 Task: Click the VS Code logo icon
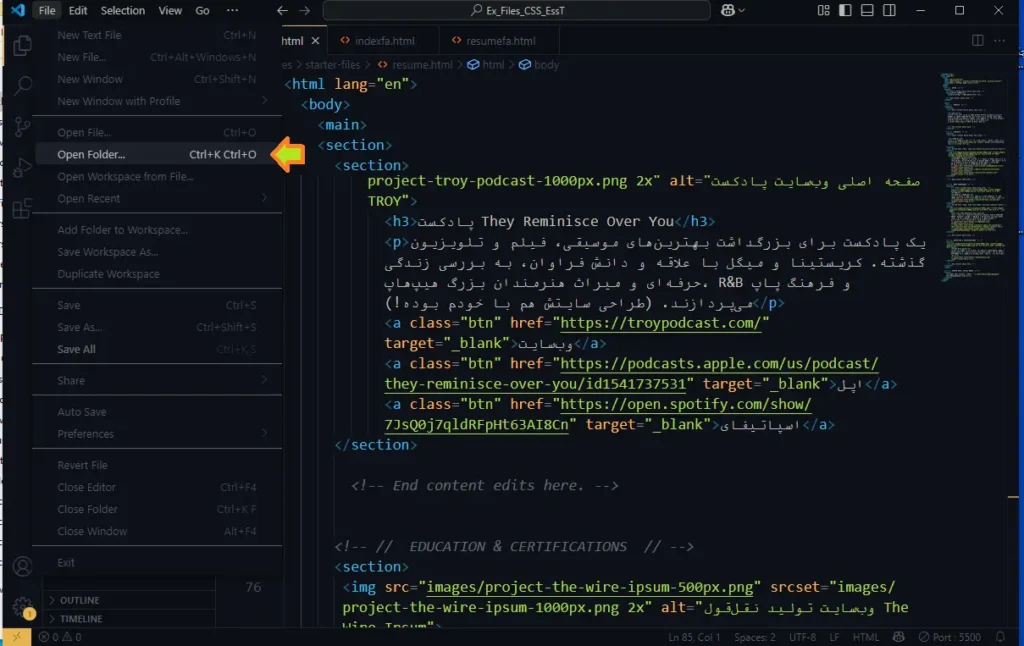point(18,10)
